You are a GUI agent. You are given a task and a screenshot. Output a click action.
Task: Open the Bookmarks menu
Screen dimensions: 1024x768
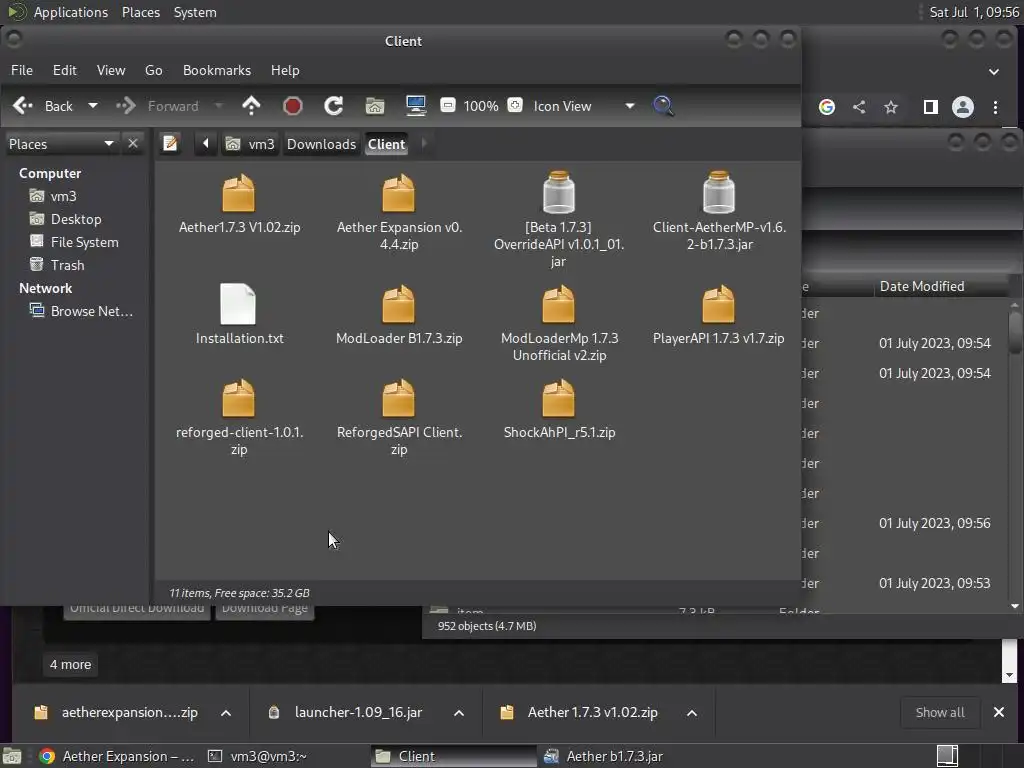217,70
